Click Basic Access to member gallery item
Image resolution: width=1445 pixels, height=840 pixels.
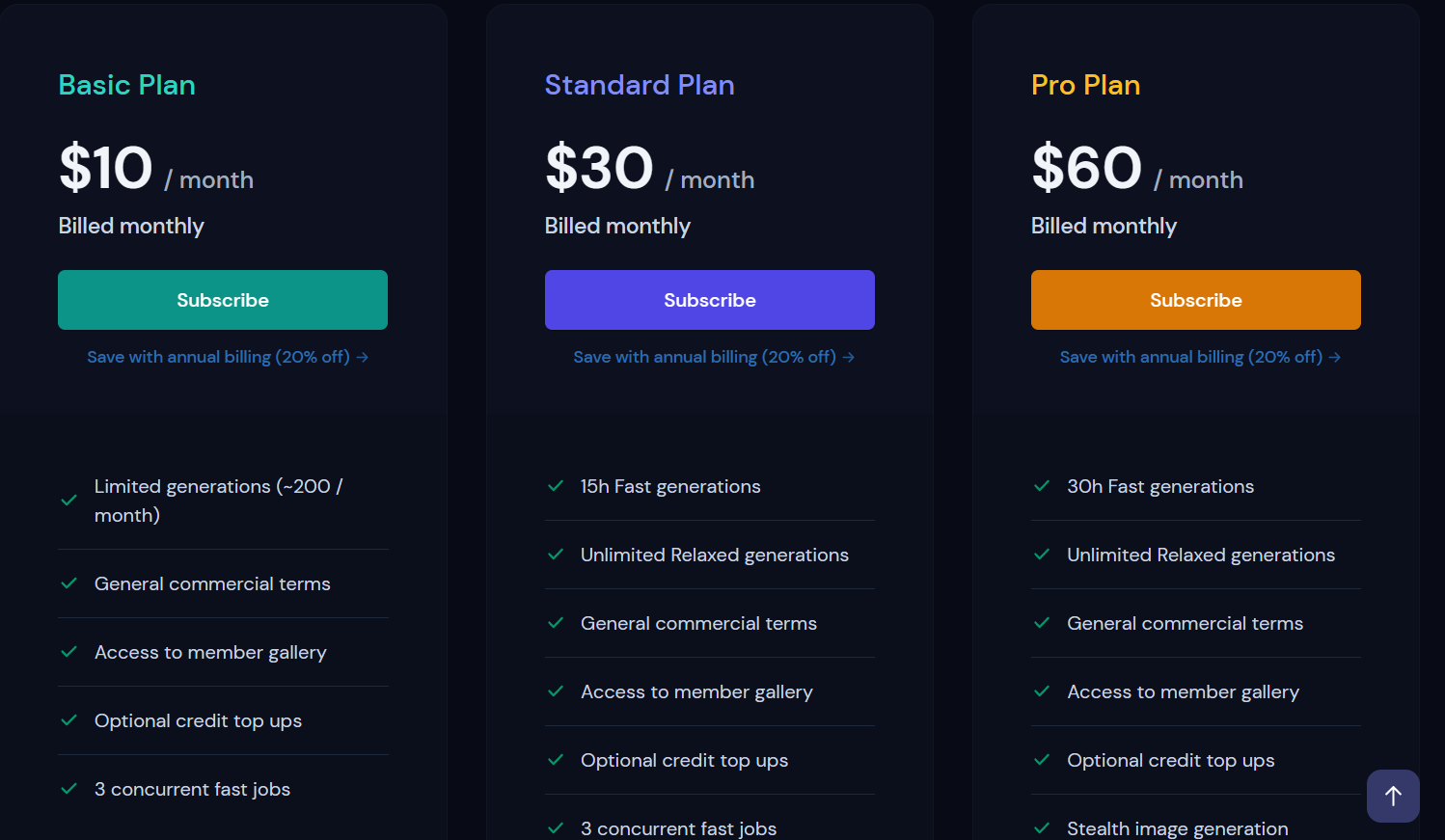pyautogui.click(x=210, y=652)
